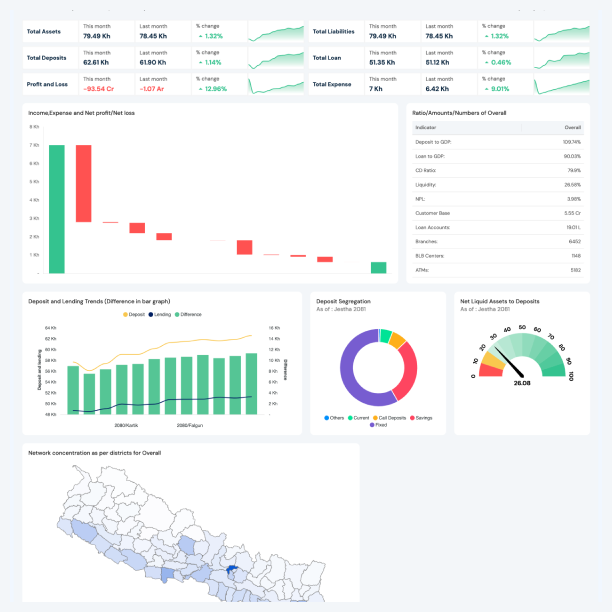612x612 pixels.
Task: Toggle the Difference legend series
Action: point(188,315)
